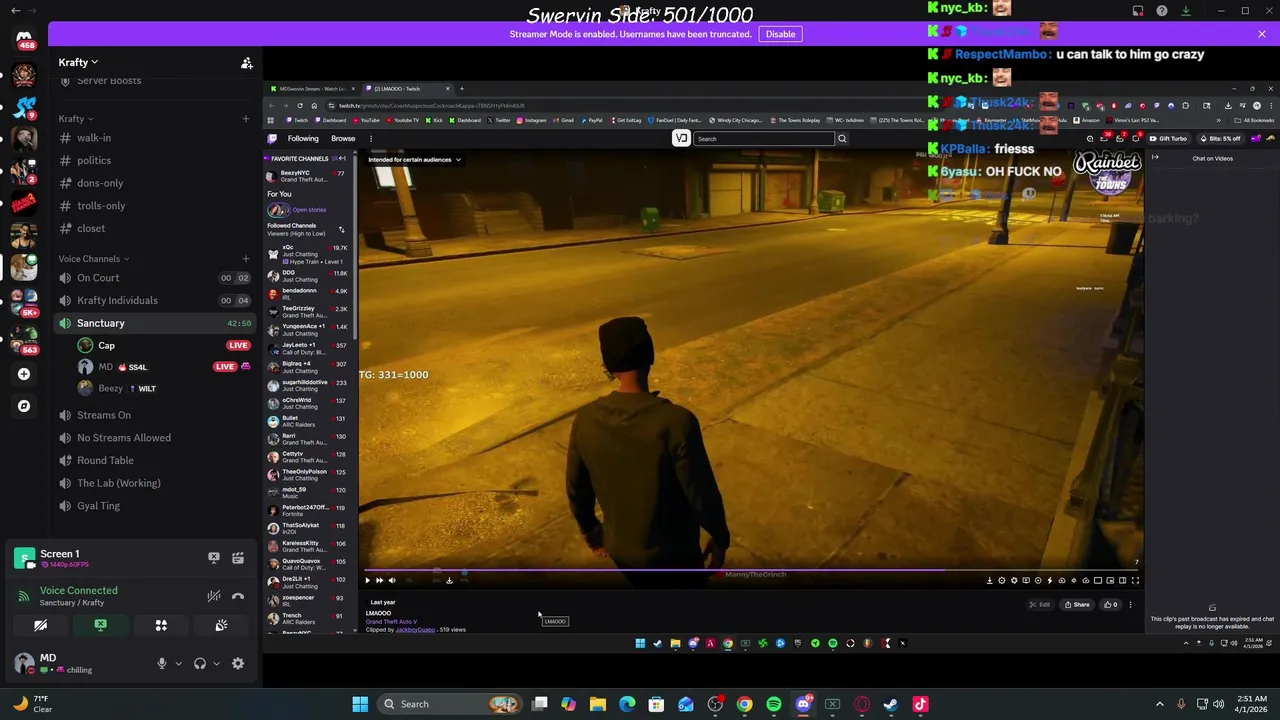The height and width of the screenshot is (720, 1280).
Task: Select user Beezy in the Sanctuary channel
Action: tap(163, 388)
